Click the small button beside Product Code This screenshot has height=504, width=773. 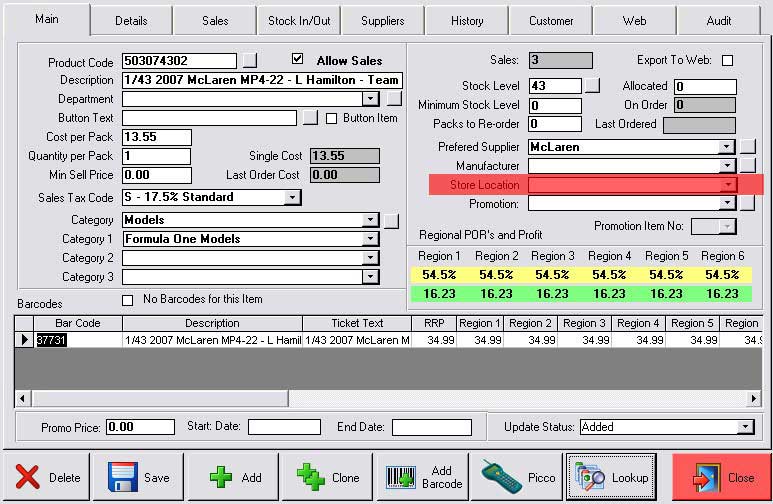pyautogui.click(x=250, y=61)
